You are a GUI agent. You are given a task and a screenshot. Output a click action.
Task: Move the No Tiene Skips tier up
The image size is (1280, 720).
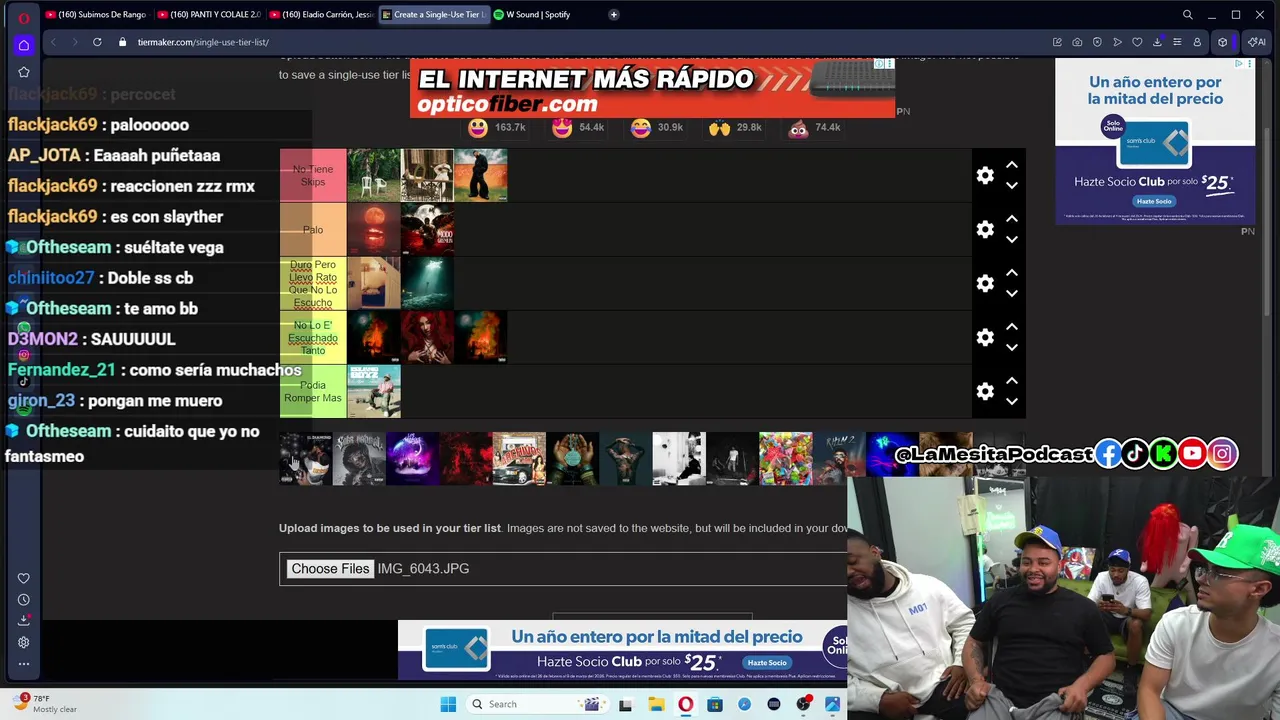pos(1011,165)
